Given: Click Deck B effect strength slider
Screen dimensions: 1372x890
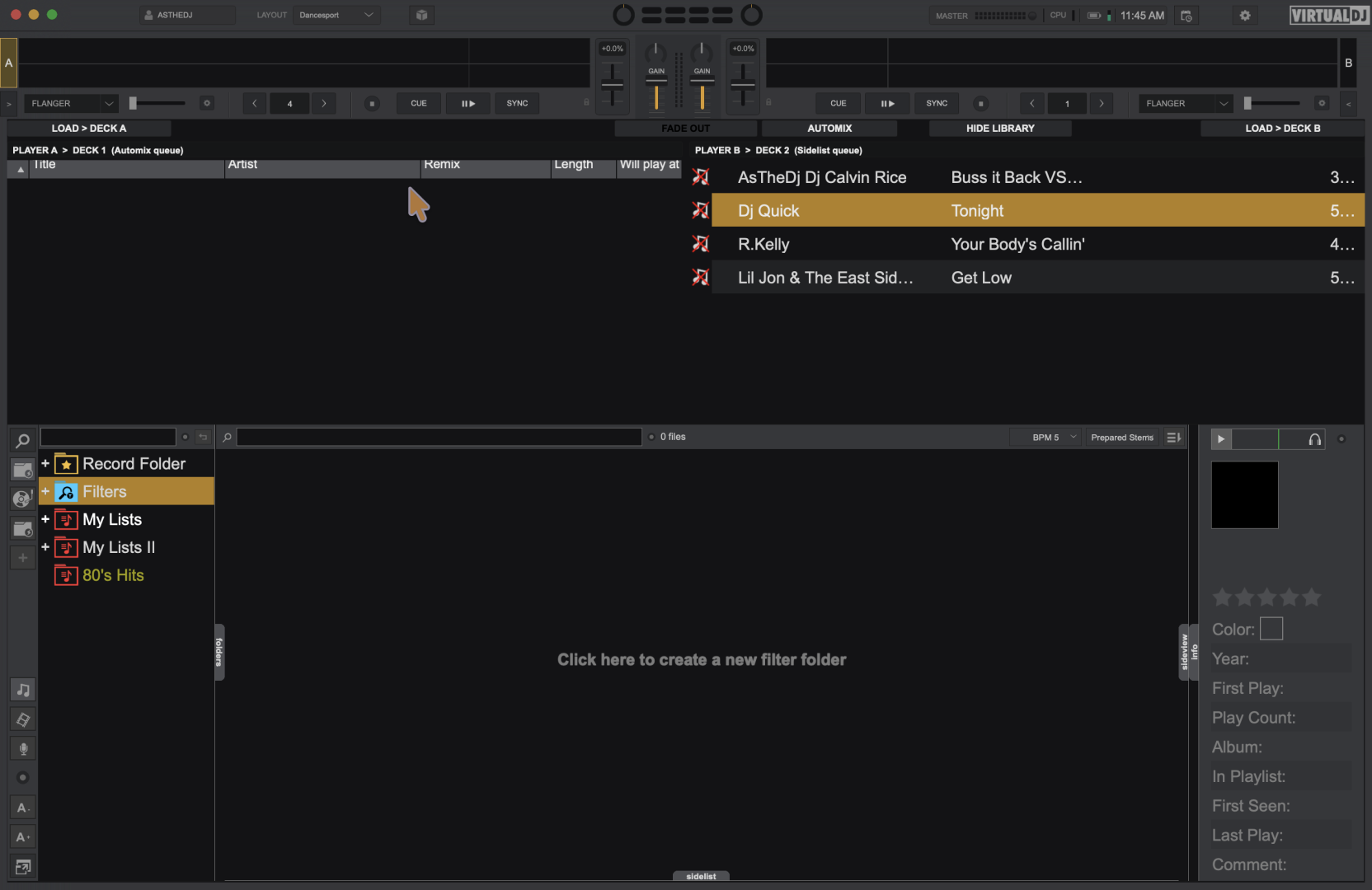Looking at the screenshot, I should coord(1272,104).
